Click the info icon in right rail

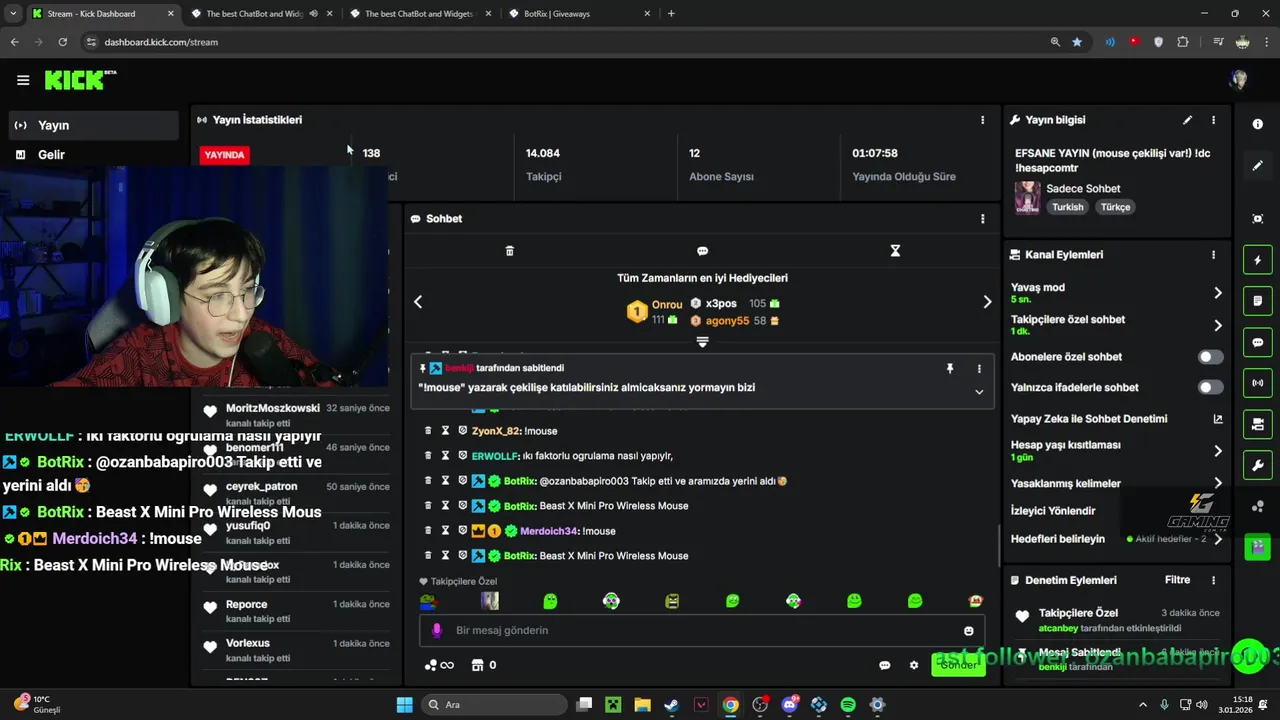pyautogui.click(x=1257, y=124)
